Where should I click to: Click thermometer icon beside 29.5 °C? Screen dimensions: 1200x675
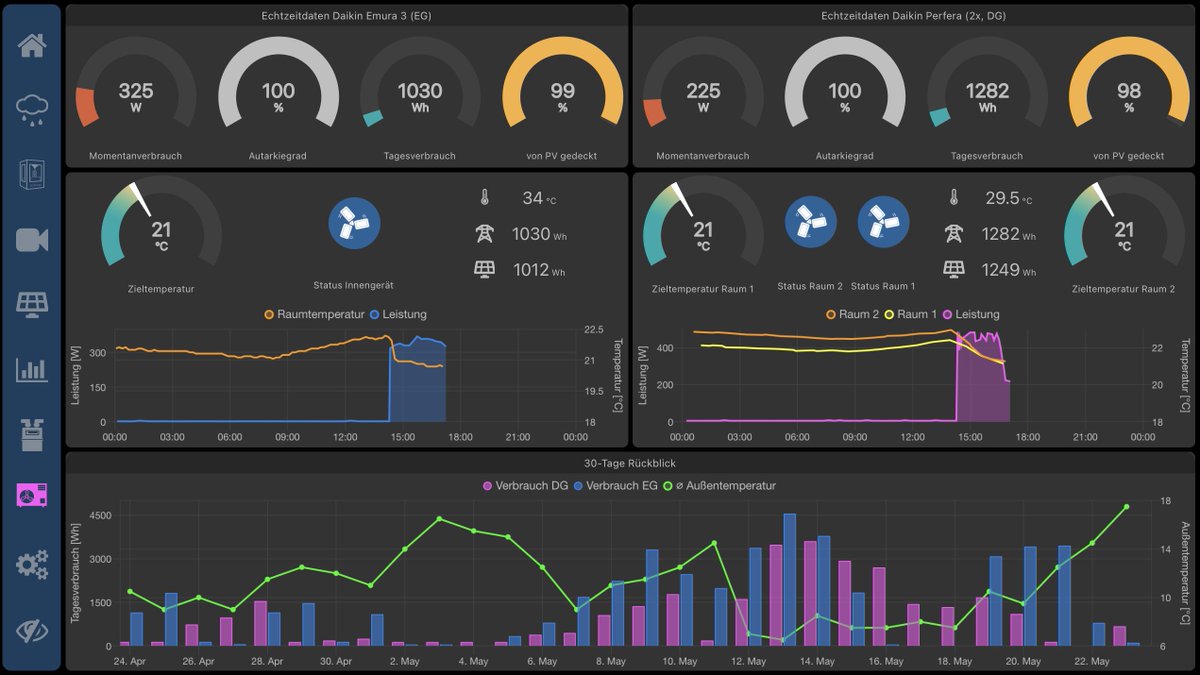pos(954,198)
